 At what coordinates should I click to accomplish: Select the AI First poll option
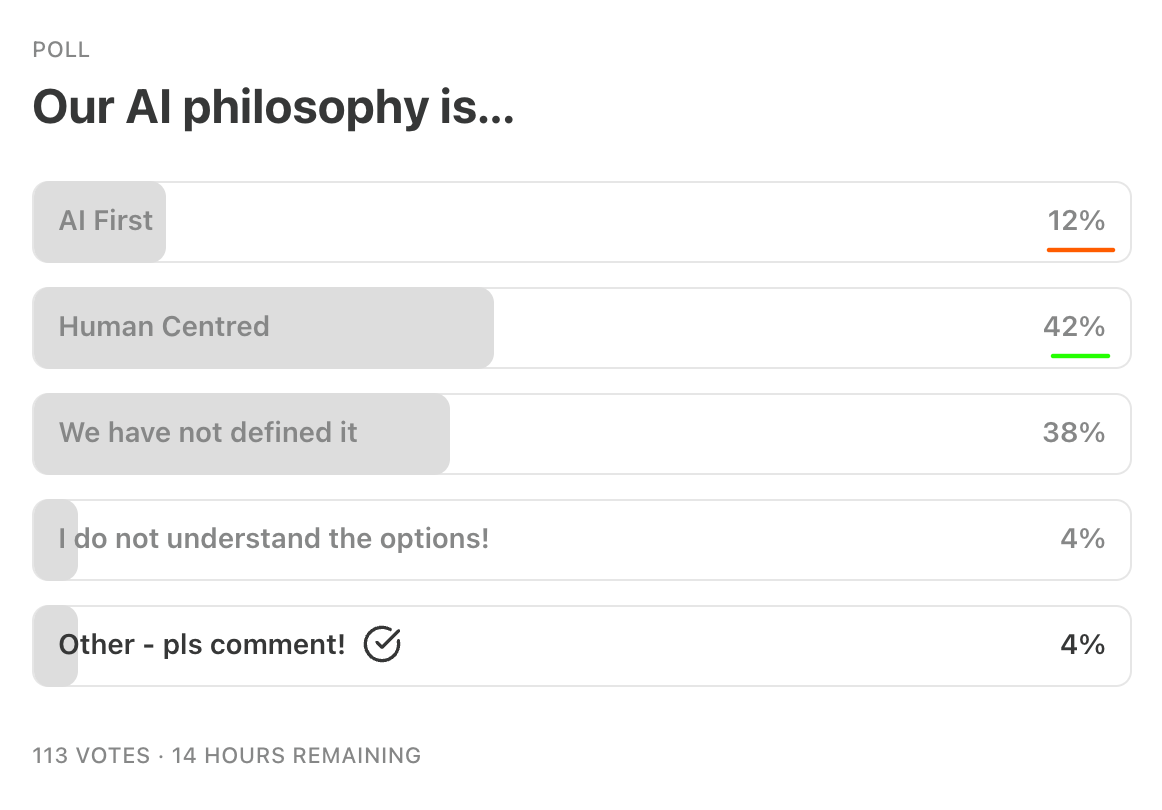106,221
